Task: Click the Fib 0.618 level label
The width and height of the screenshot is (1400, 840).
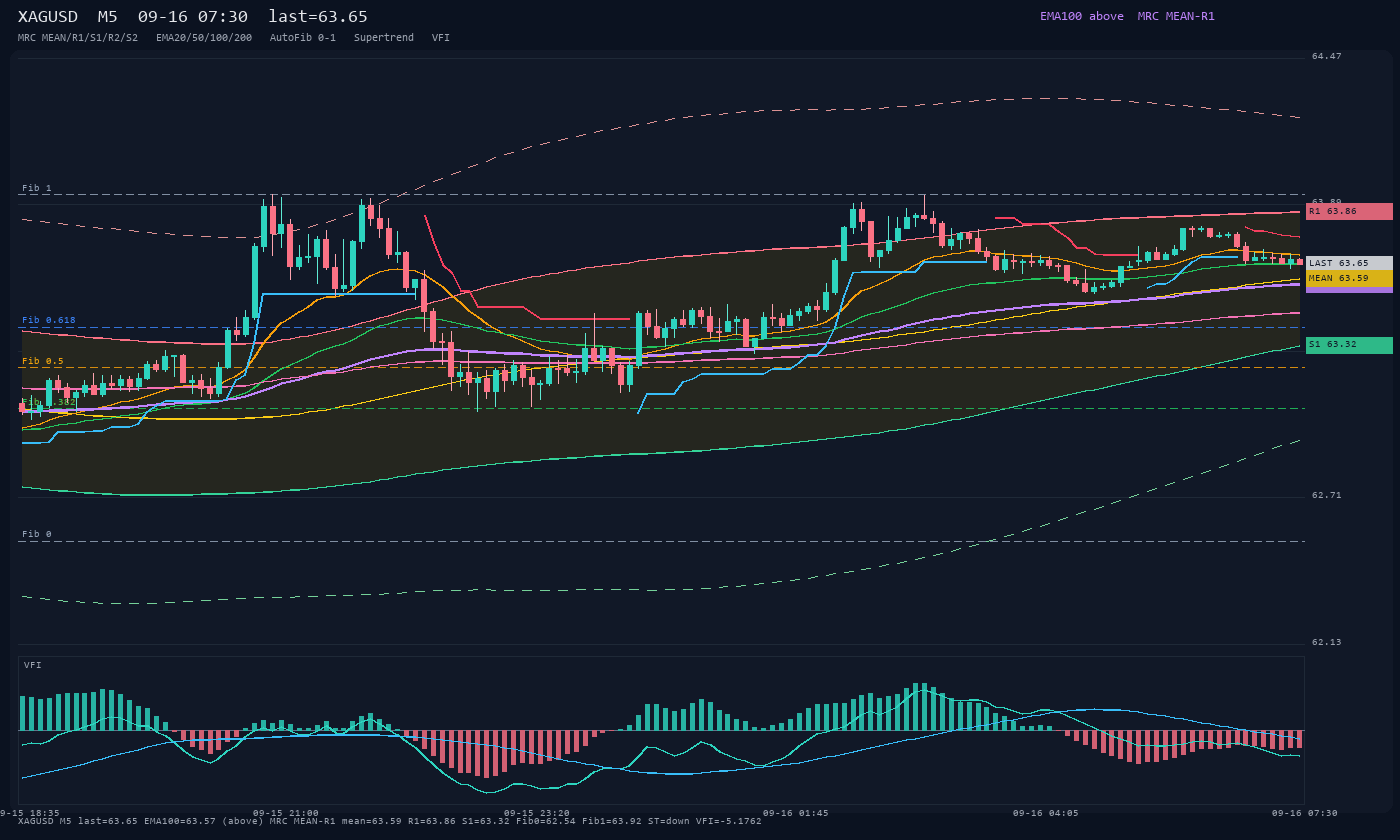Action: (49, 320)
